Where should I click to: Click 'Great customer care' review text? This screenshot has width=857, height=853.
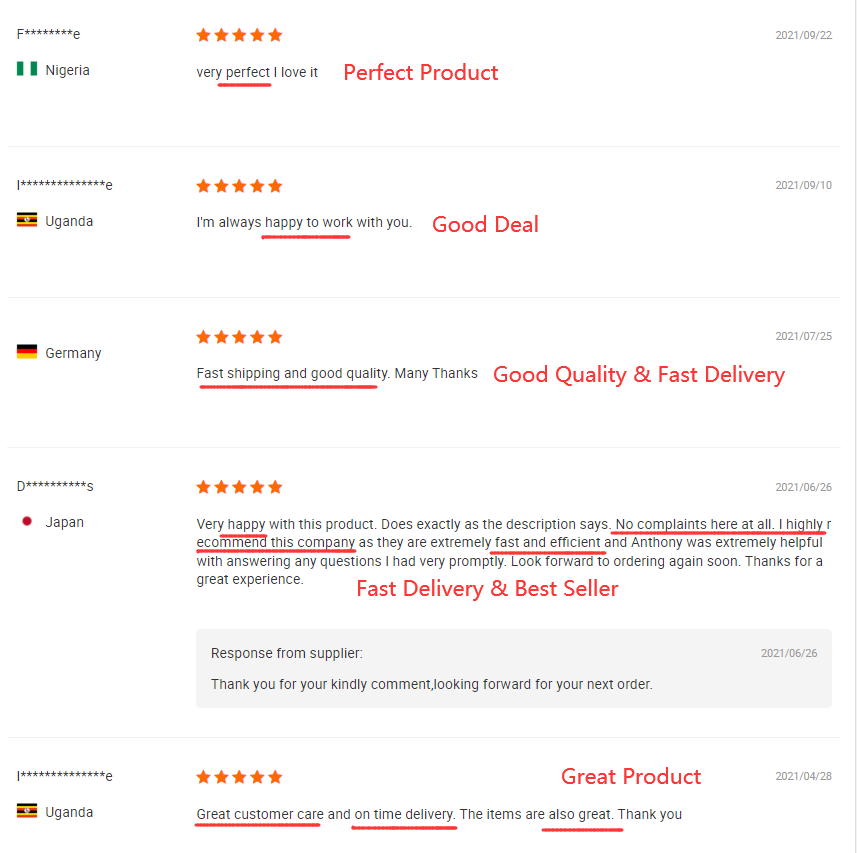click(260, 814)
